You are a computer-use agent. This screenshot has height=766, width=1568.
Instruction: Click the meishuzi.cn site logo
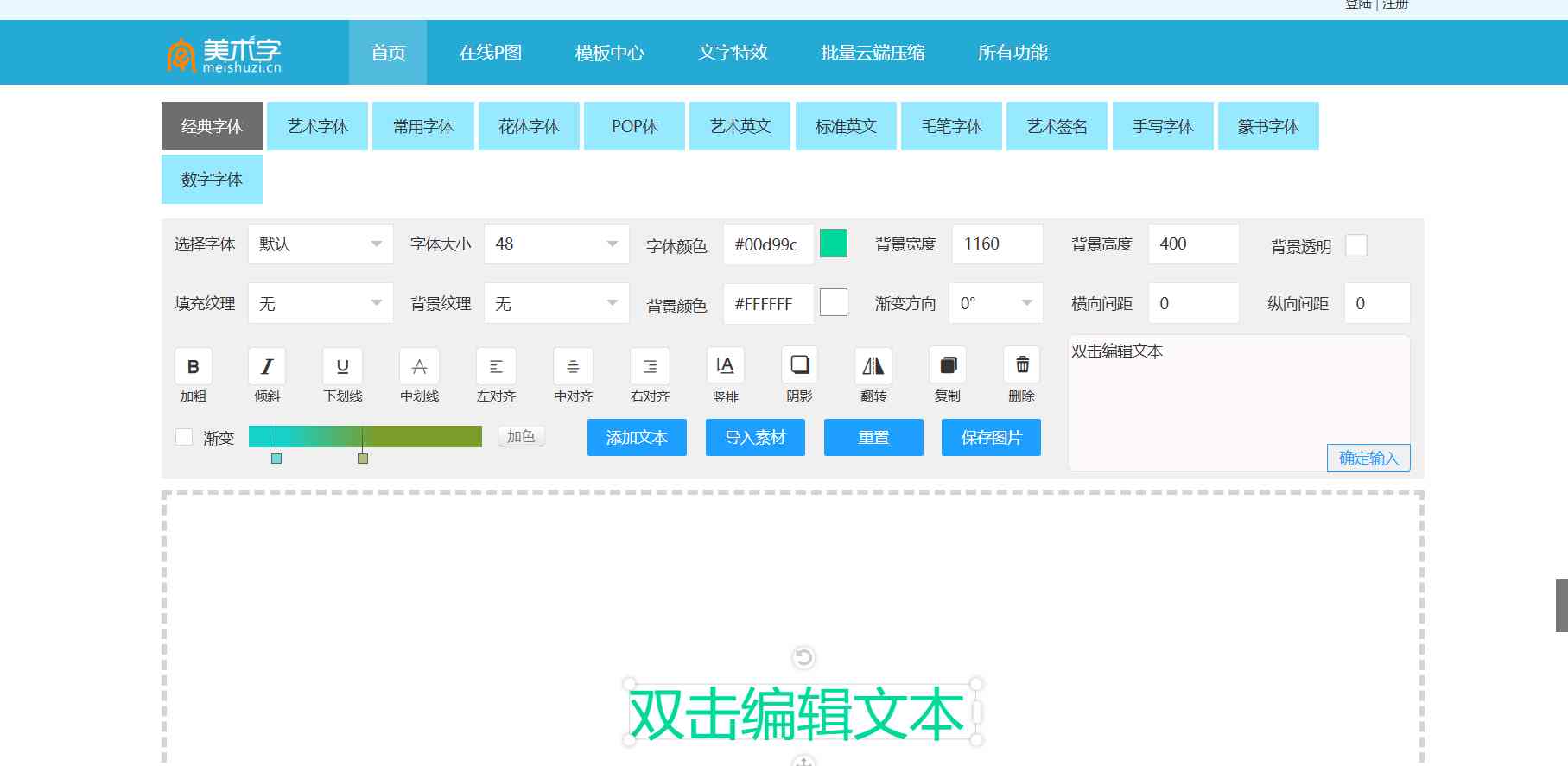tap(225, 54)
